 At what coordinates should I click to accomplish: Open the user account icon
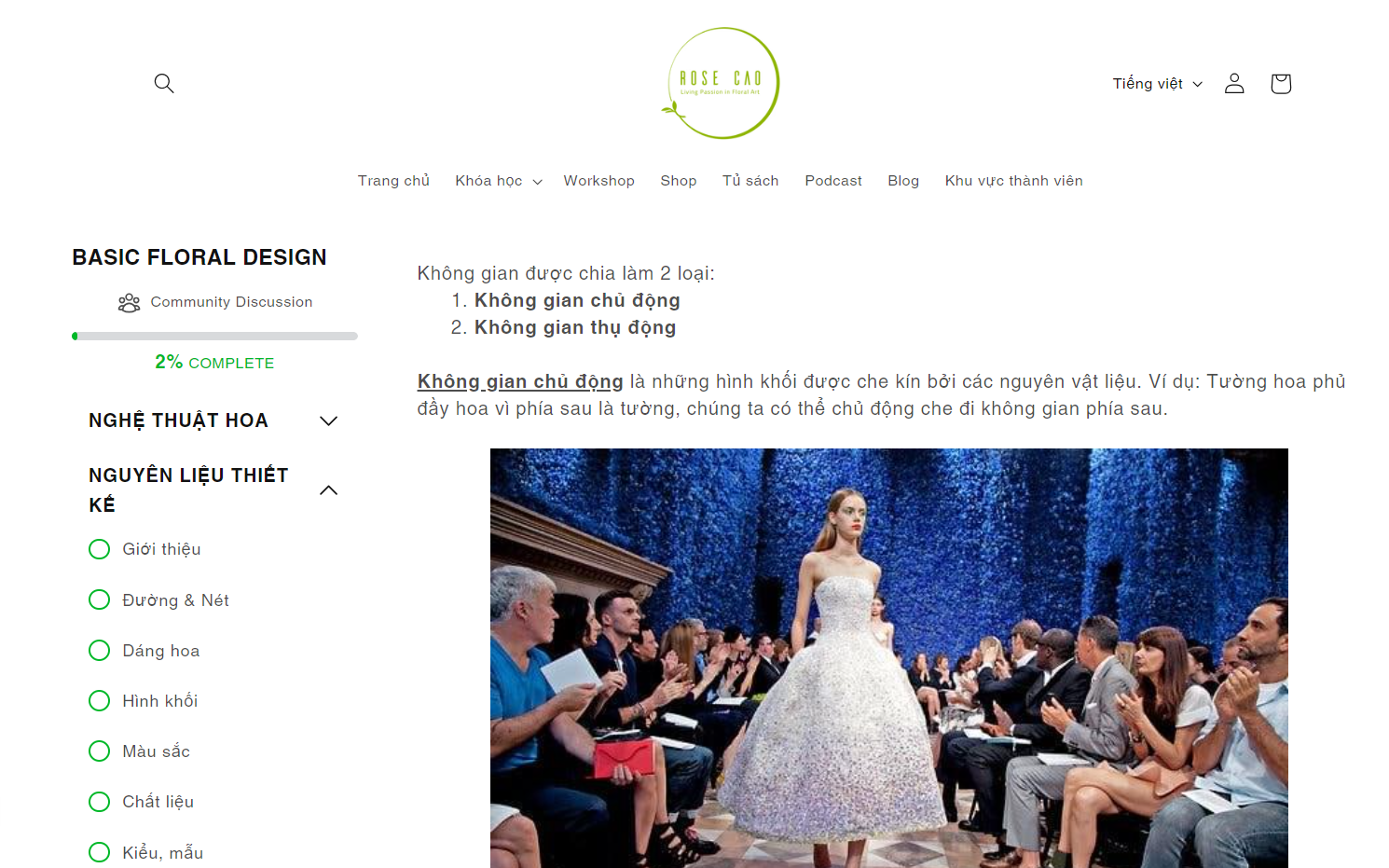(1234, 83)
